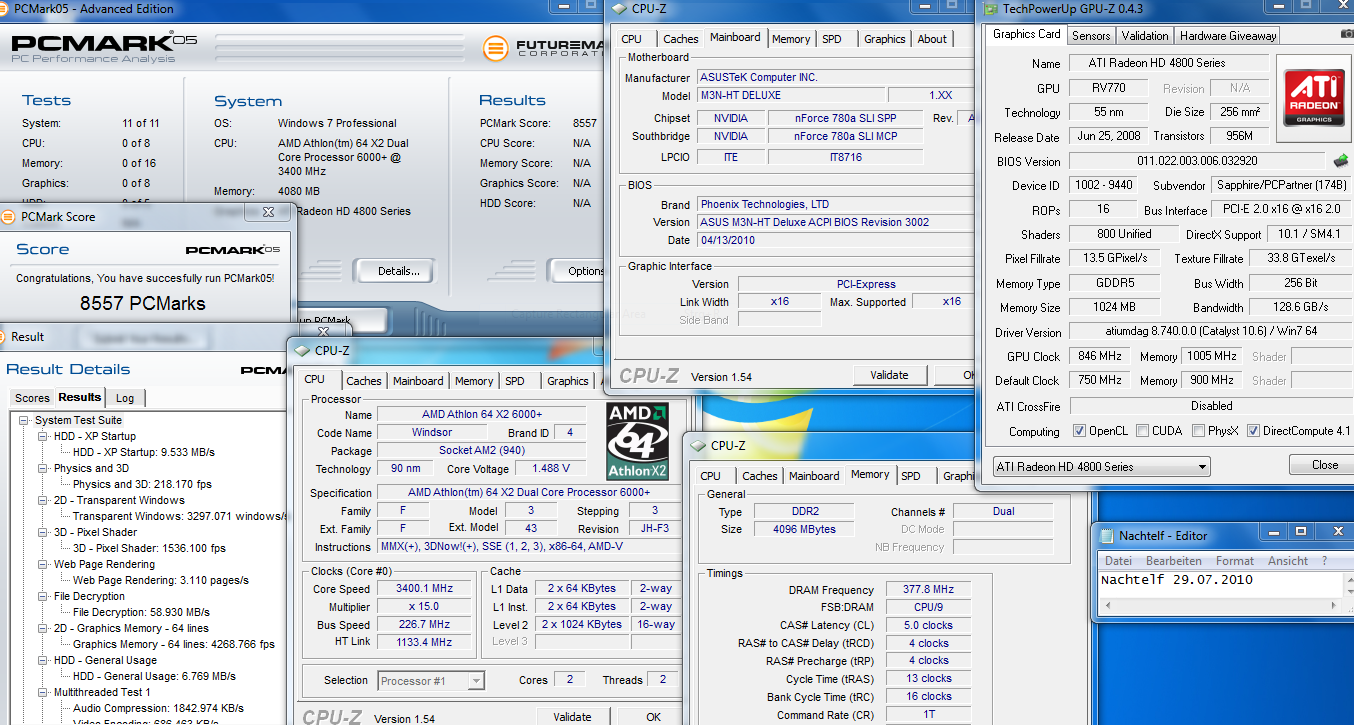Toggle the OpenCL checkbox

coord(1079,431)
